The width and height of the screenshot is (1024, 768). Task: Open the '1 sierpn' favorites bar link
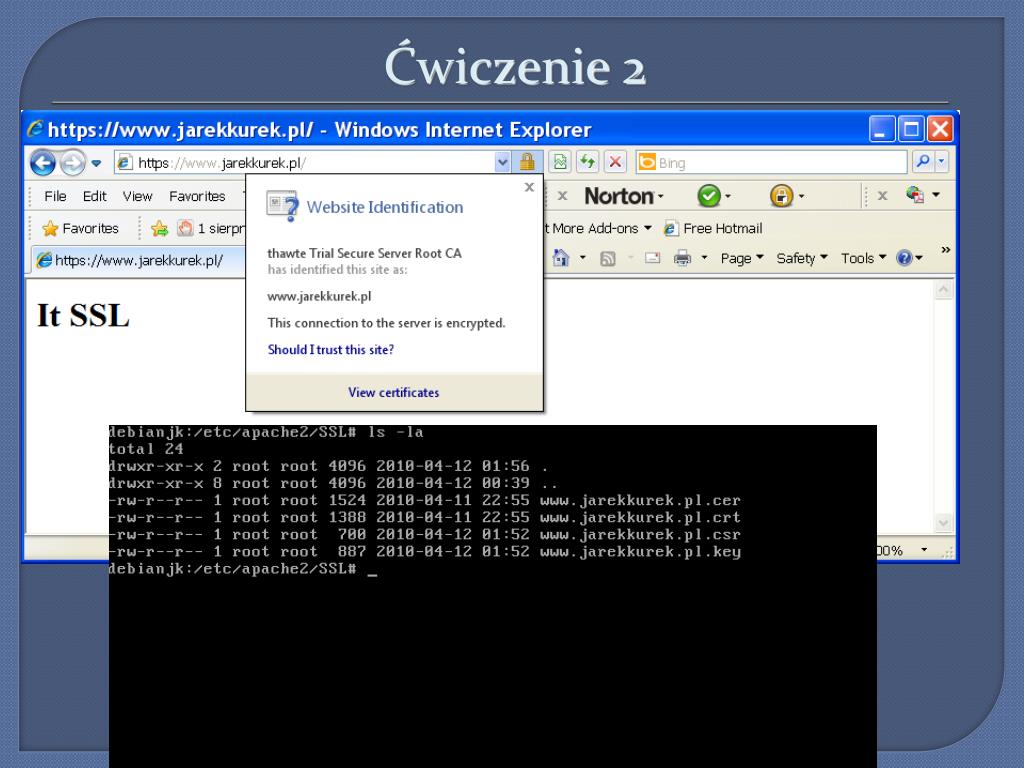point(212,228)
